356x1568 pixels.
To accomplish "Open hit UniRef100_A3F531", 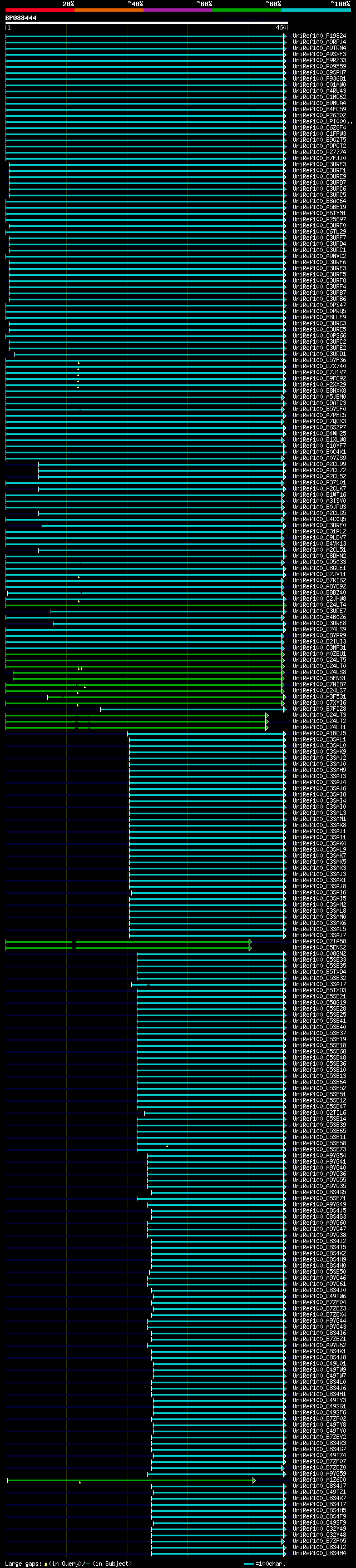I will pos(319,696).
